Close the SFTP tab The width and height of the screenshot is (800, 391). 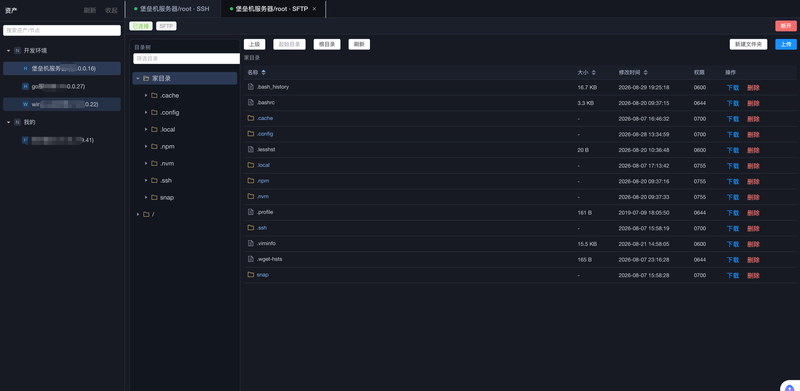[x=314, y=9]
